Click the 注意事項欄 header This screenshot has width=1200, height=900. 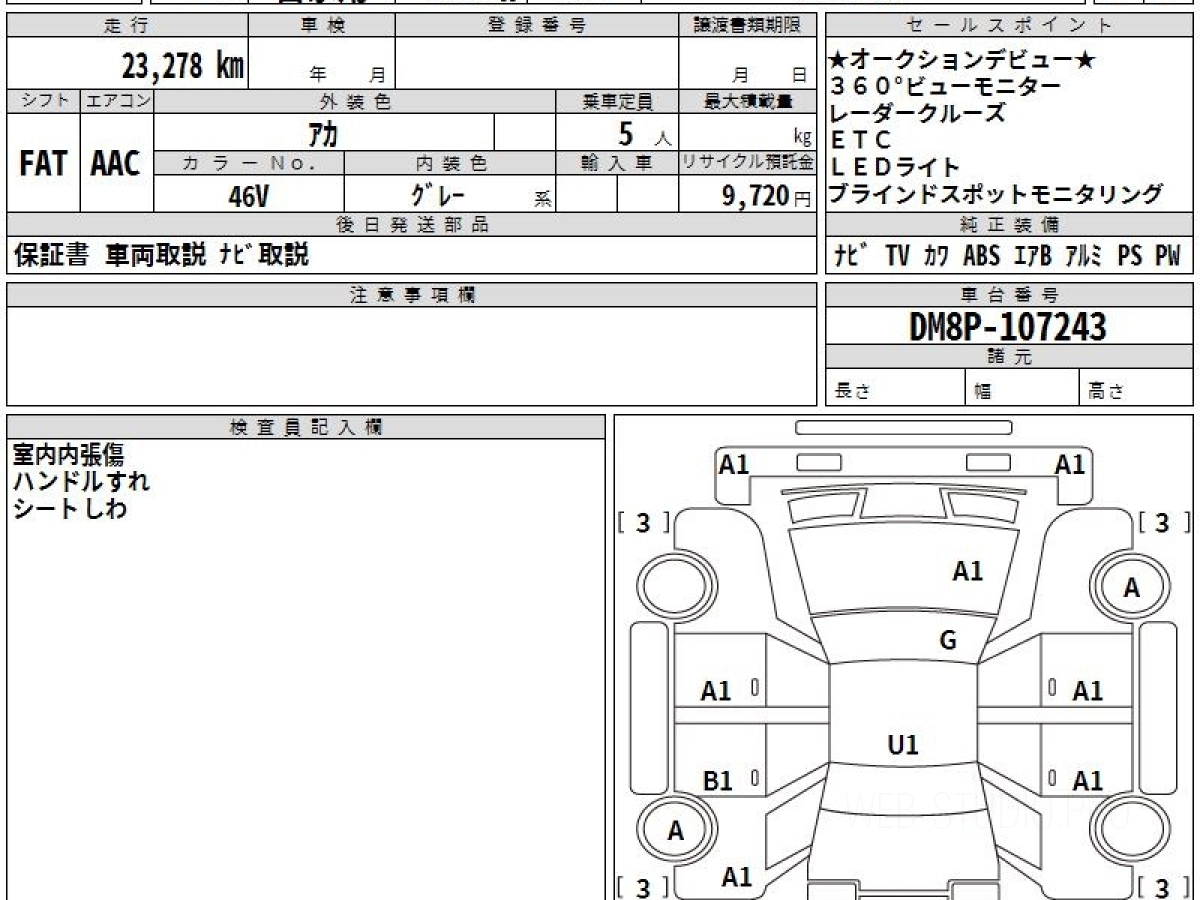(412, 295)
